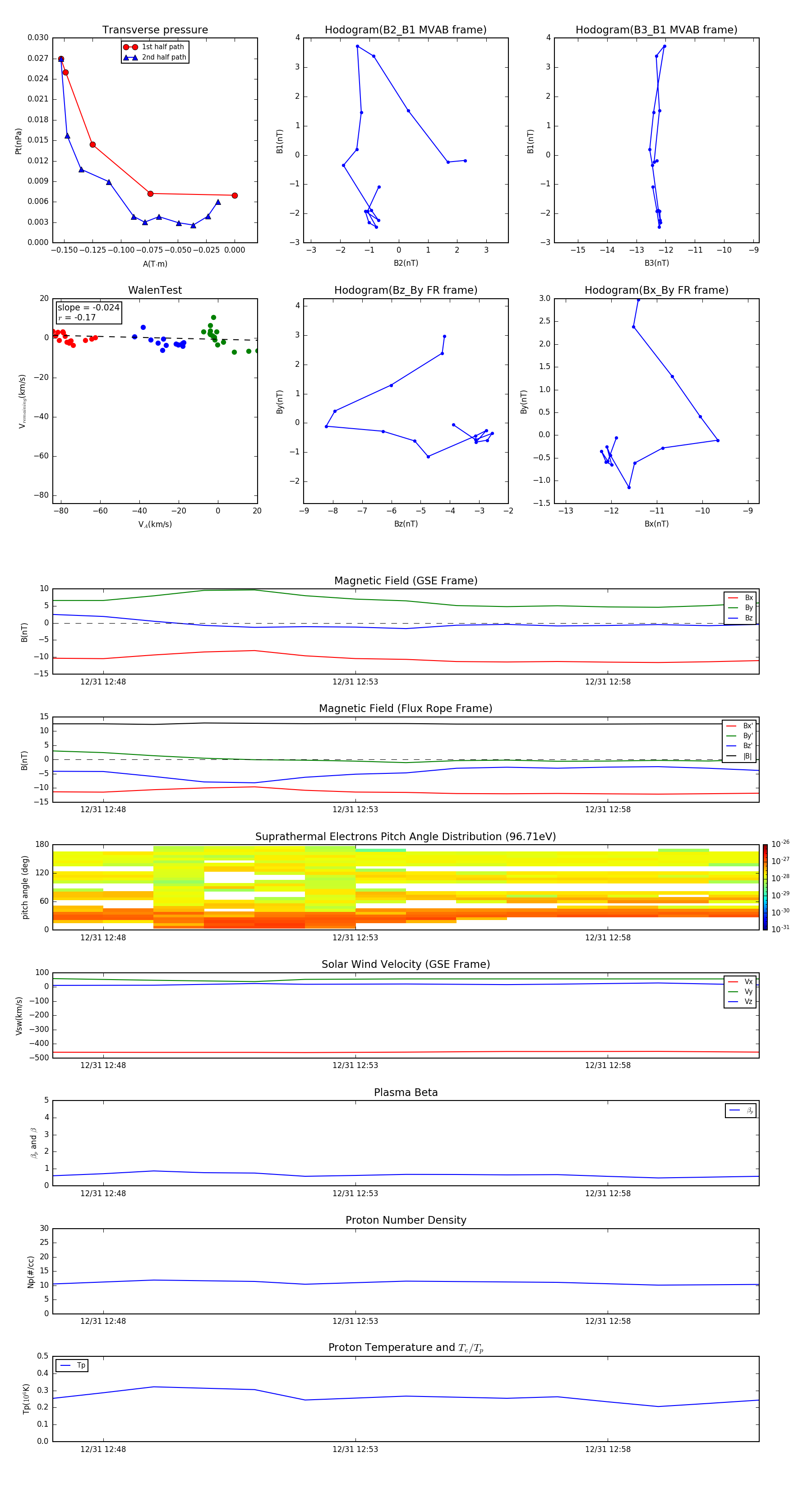Click the "Hodogram(Bz_By FR frame)" title

click(406, 290)
